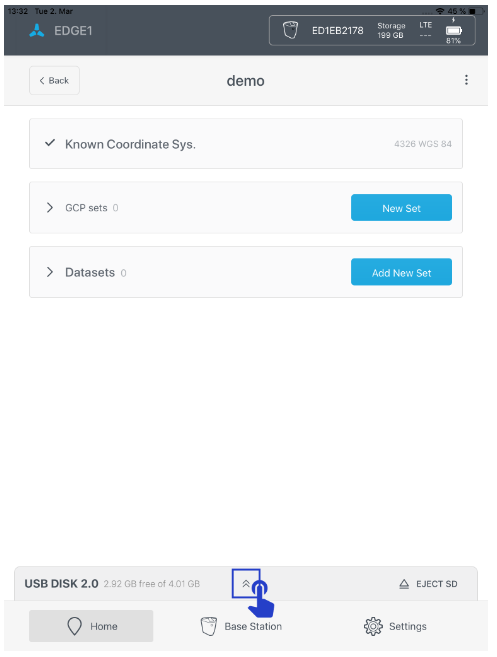This screenshot has height=657, width=497.
Task: Click the New Set button
Action: coord(401,207)
